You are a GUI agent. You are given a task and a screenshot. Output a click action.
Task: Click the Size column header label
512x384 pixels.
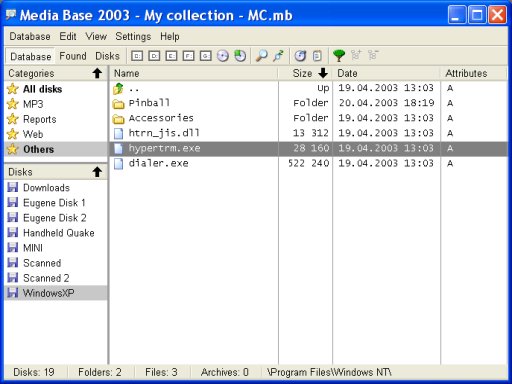click(x=302, y=73)
